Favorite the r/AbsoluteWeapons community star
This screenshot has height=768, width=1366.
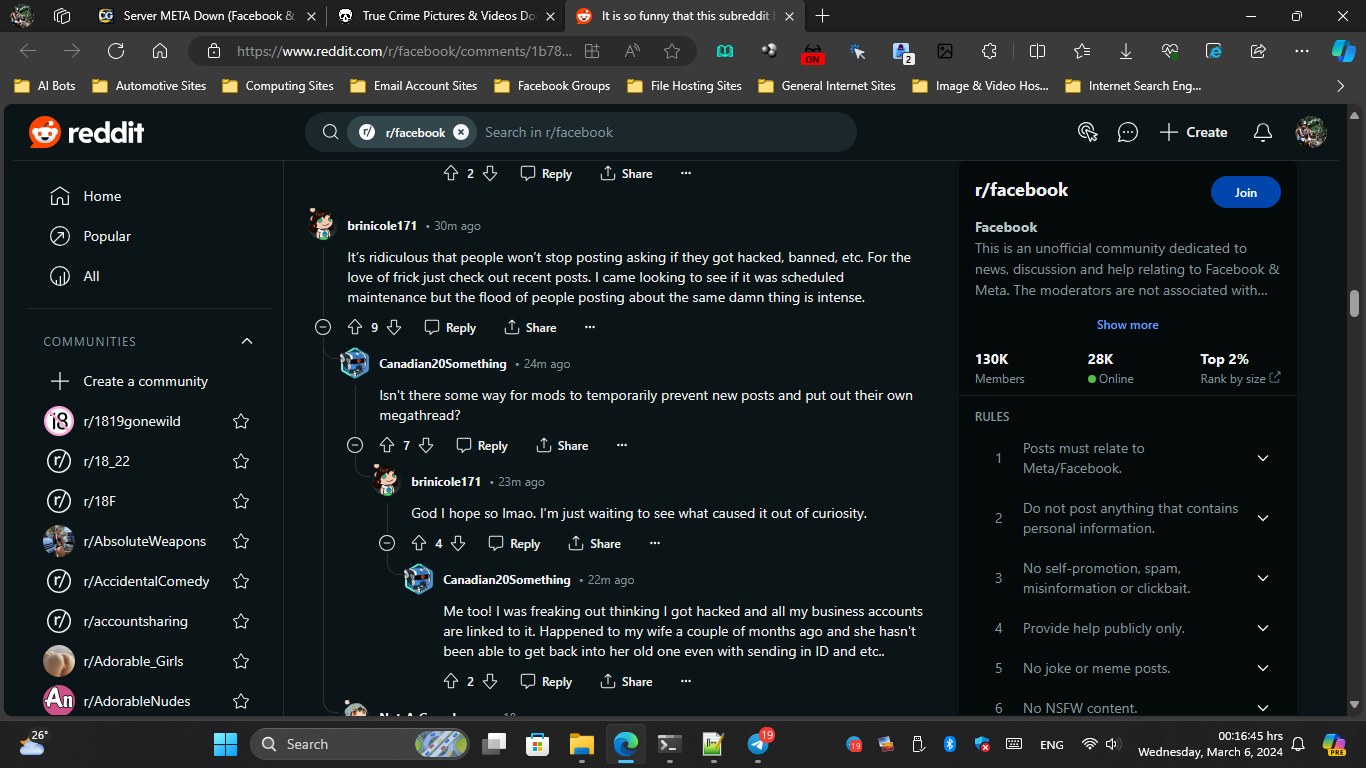point(241,541)
